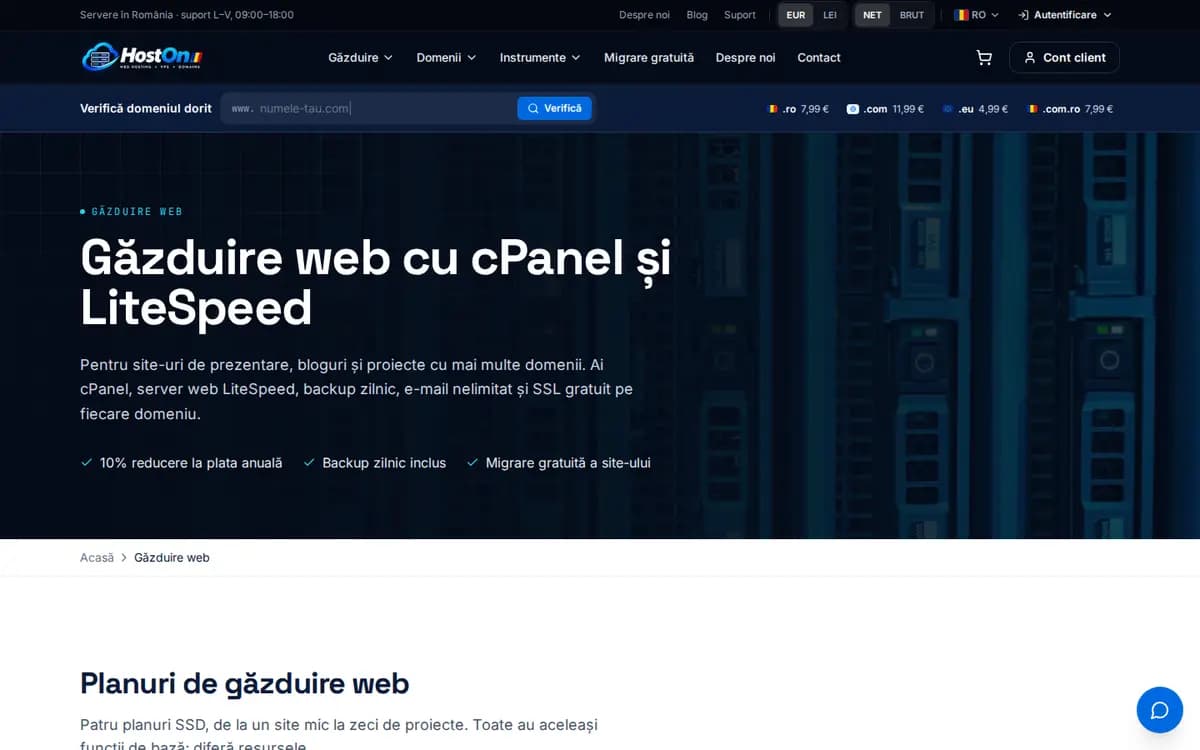Expand the Domenii menu
Screen dimensions: 1200x750
[x=446, y=58]
